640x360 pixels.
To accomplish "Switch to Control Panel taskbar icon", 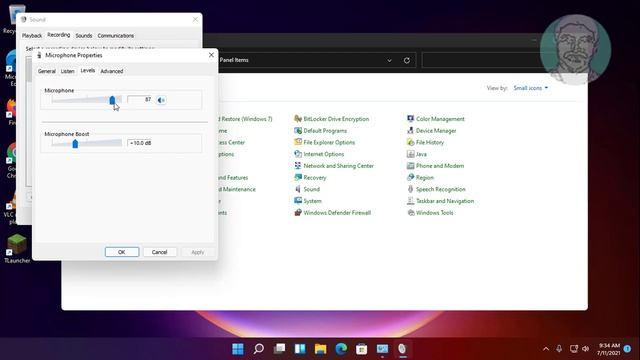I will tap(382, 349).
